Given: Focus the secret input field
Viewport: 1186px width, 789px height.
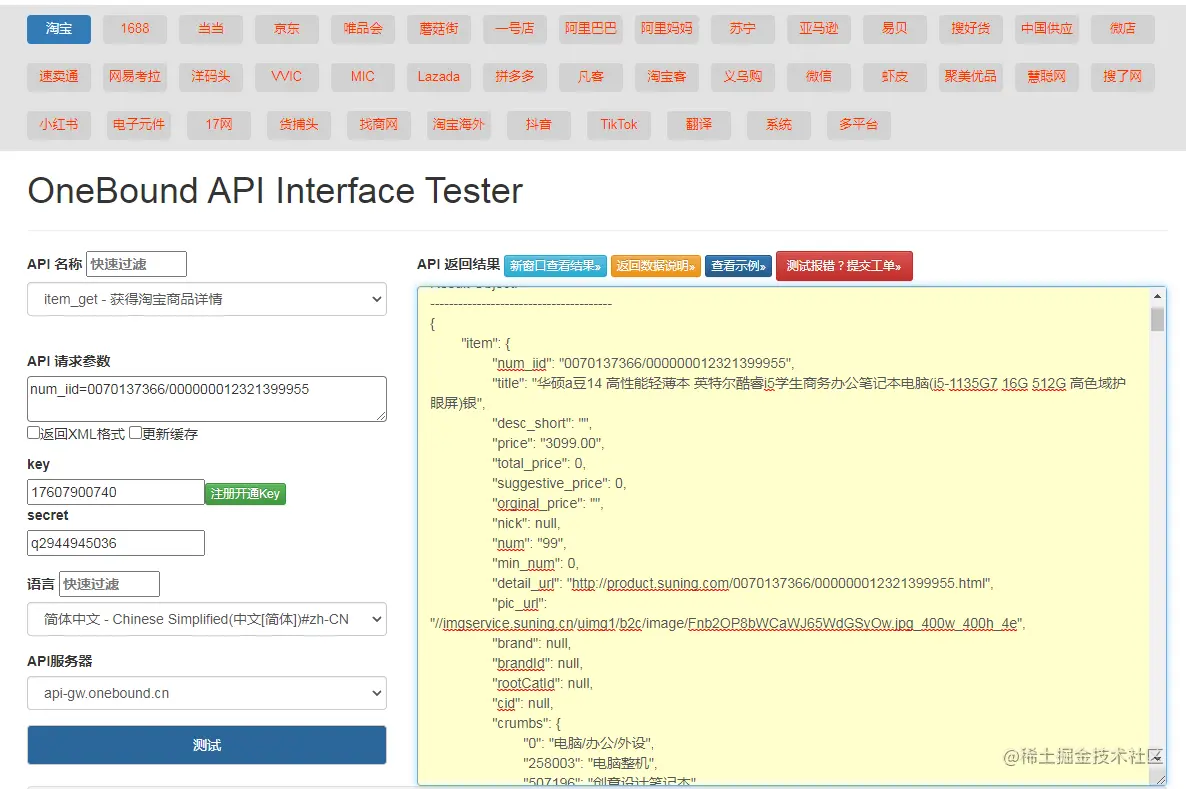Looking at the screenshot, I should pyautogui.click(x=116, y=543).
